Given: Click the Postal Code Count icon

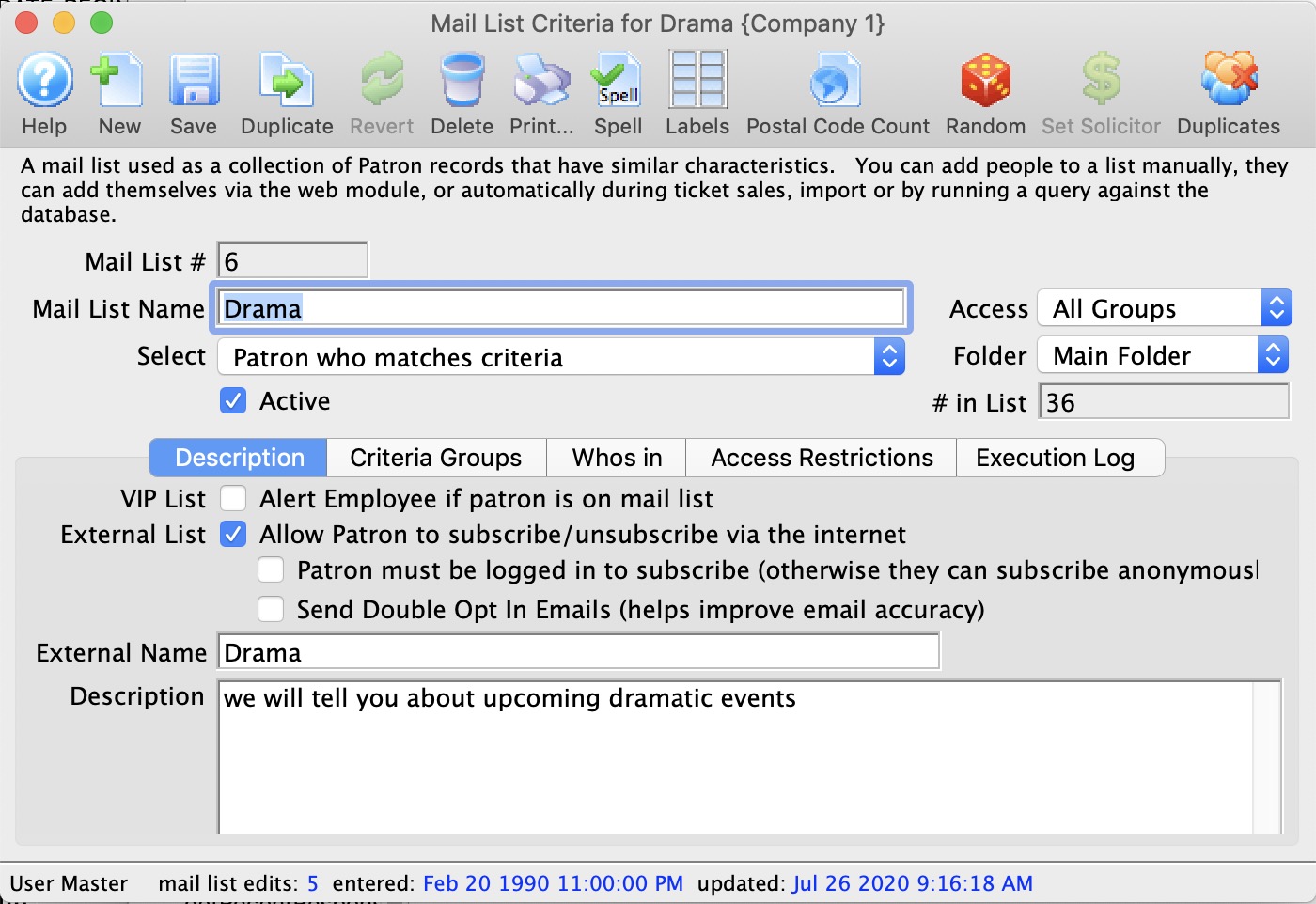Looking at the screenshot, I should [x=835, y=89].
